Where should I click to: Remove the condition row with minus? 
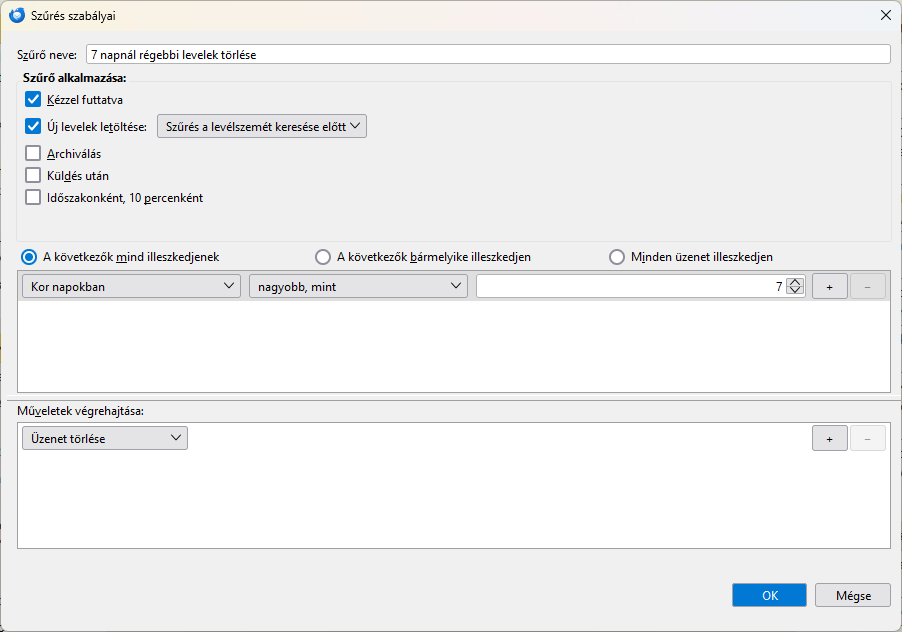pos(867,287)
